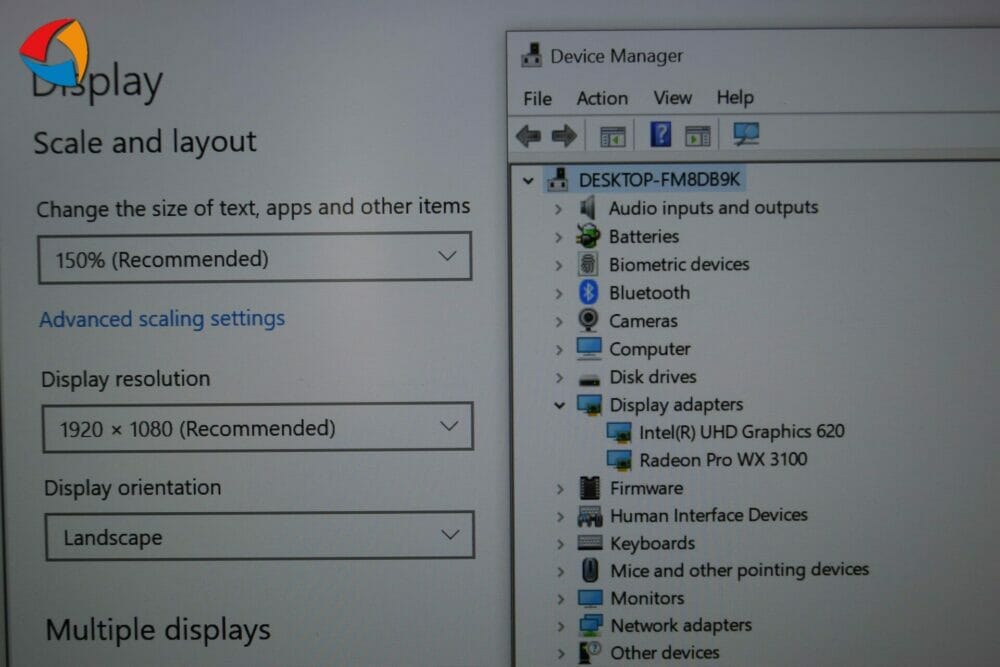Screen dimensions: 1000x667
Task: Click the Cameras webcam icon
Action: (x=588, y=320)
